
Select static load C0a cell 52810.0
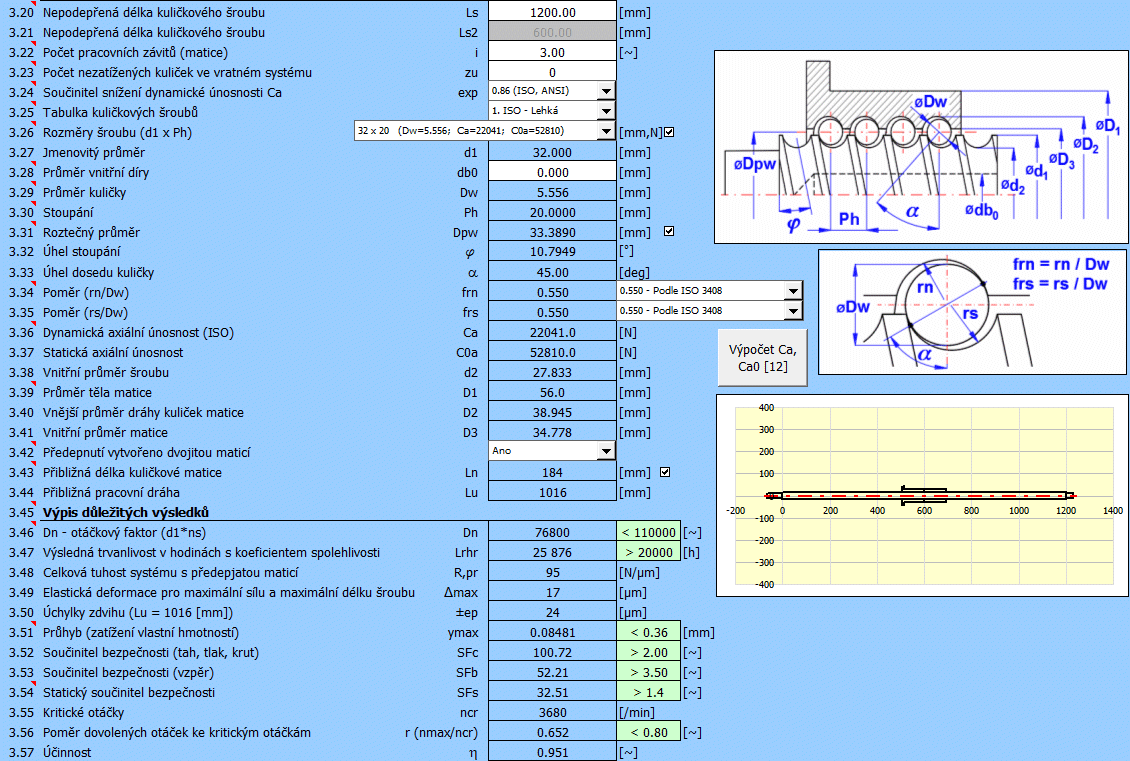[x=553, y=352]
